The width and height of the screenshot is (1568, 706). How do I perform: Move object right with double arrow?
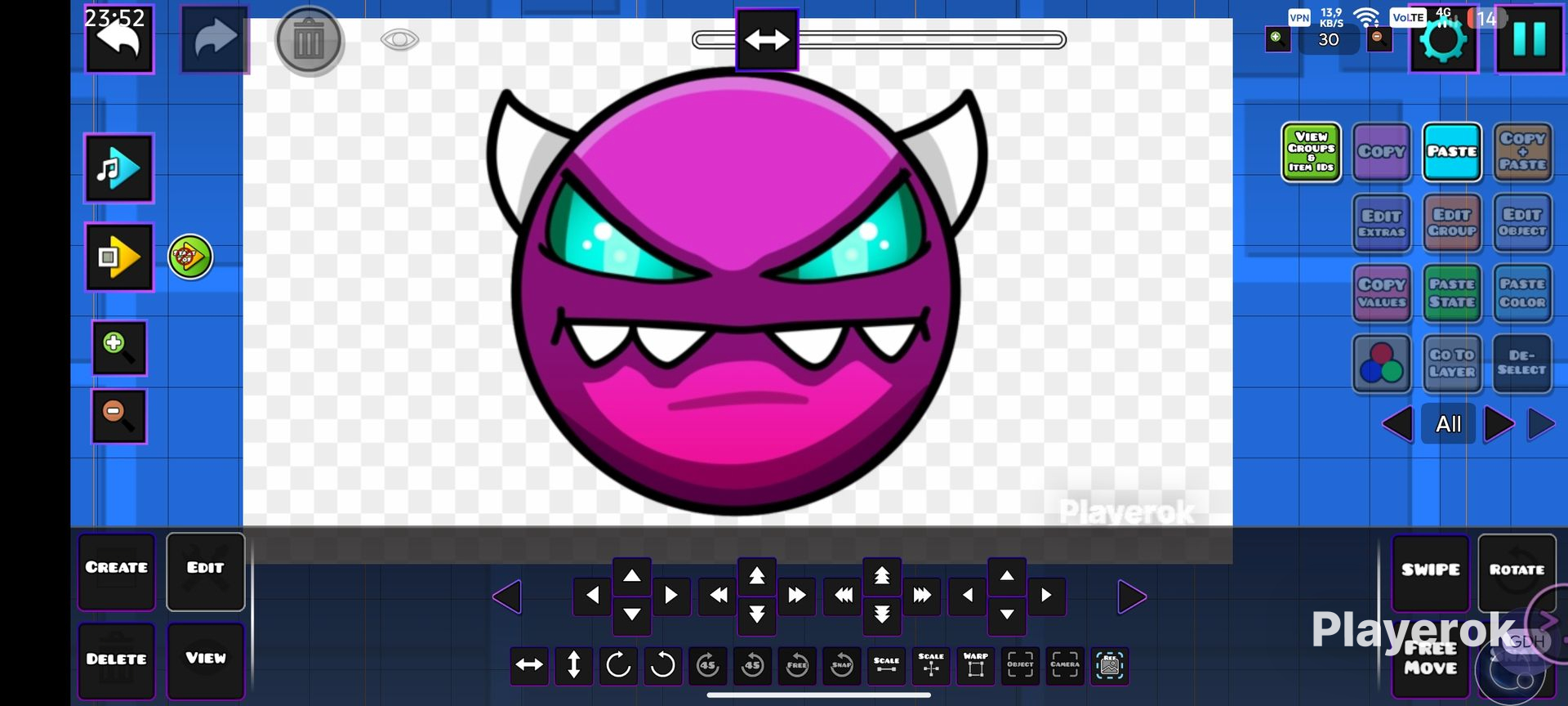click(796, 596)
